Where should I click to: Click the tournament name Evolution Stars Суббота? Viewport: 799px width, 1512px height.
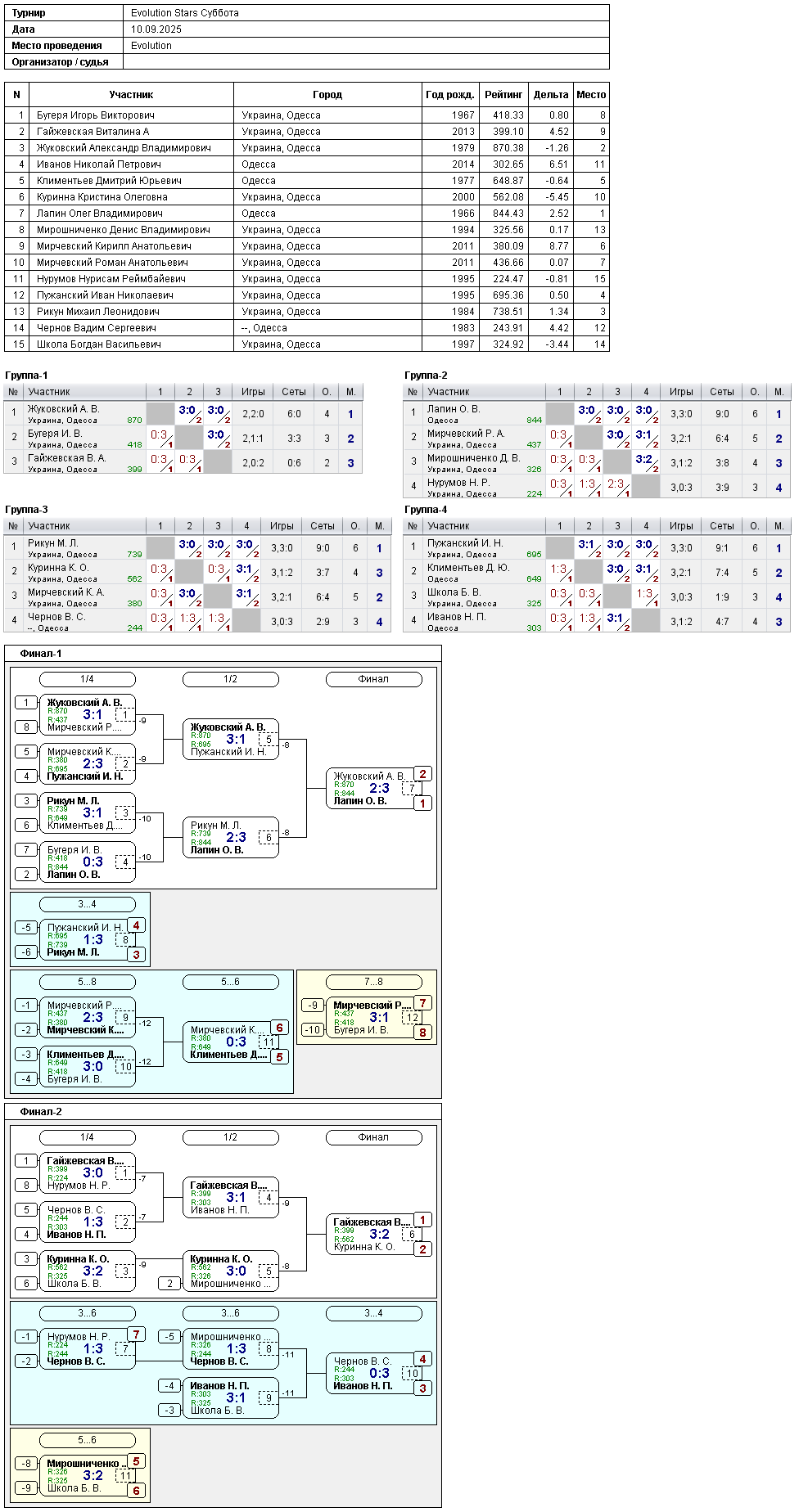185,13
